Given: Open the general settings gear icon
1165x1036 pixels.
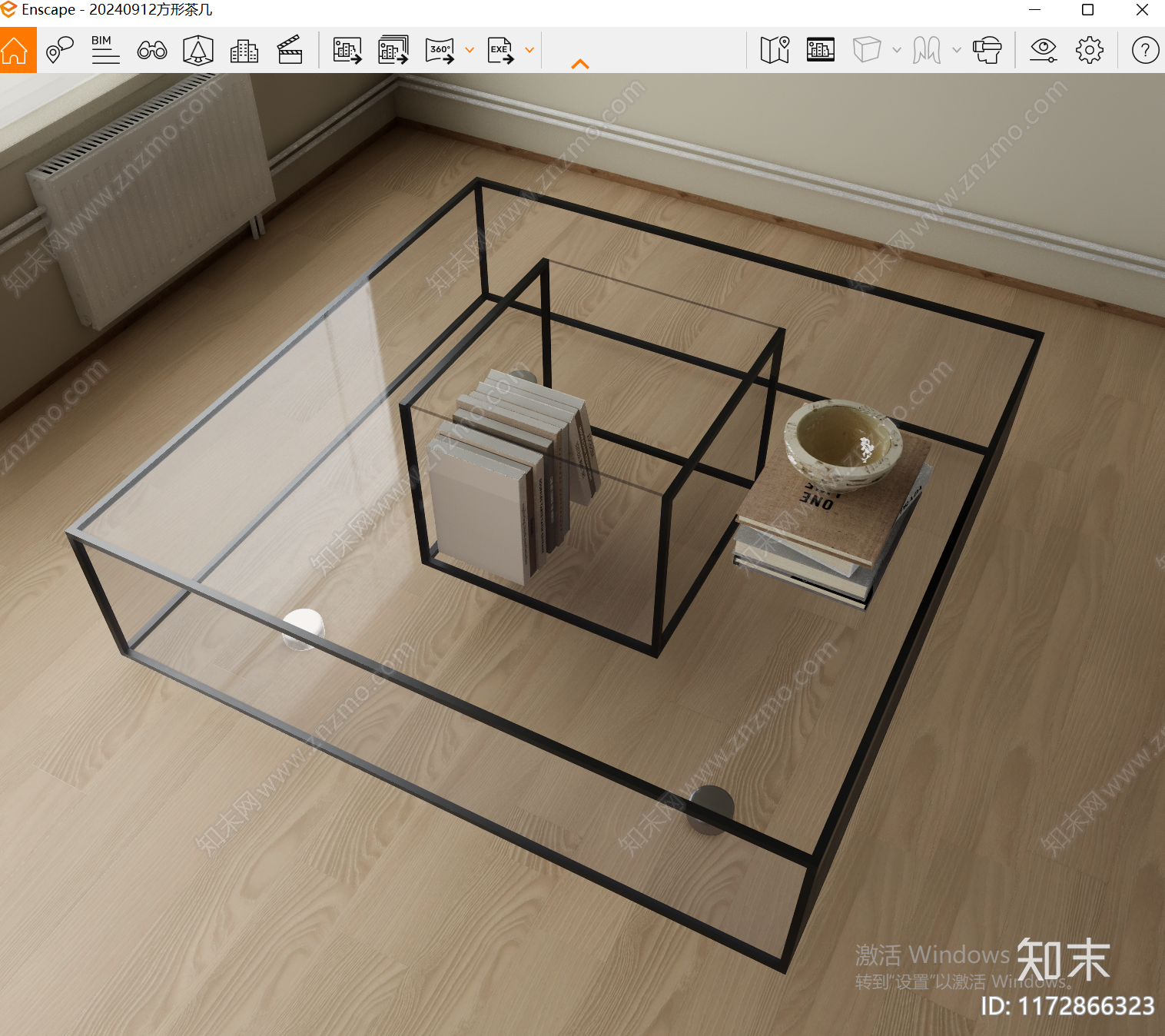Looking at the screenshot, I should click(x=1090, y=50).
